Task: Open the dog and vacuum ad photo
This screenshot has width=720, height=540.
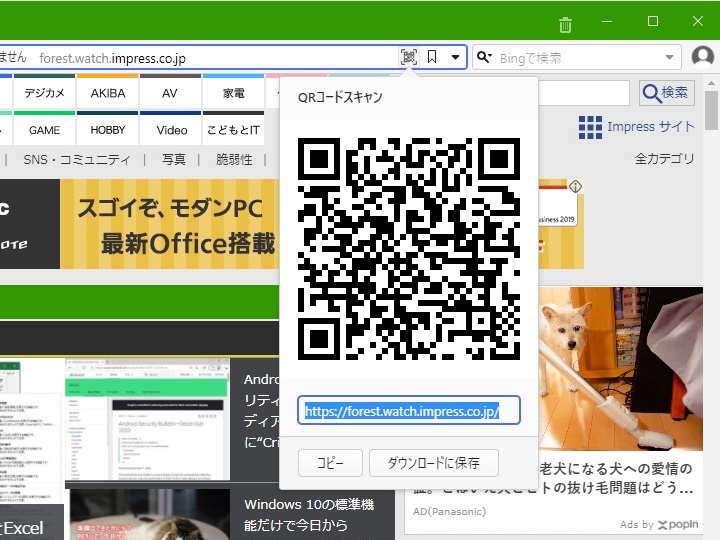Action: 620,369
